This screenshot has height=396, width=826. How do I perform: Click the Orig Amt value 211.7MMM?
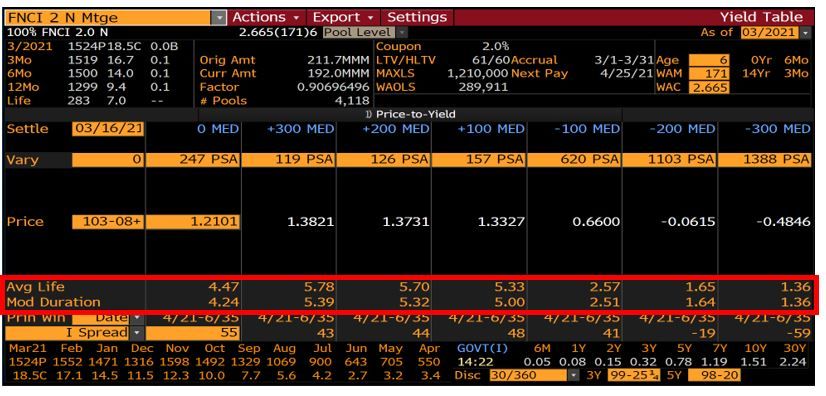point(338,60)
